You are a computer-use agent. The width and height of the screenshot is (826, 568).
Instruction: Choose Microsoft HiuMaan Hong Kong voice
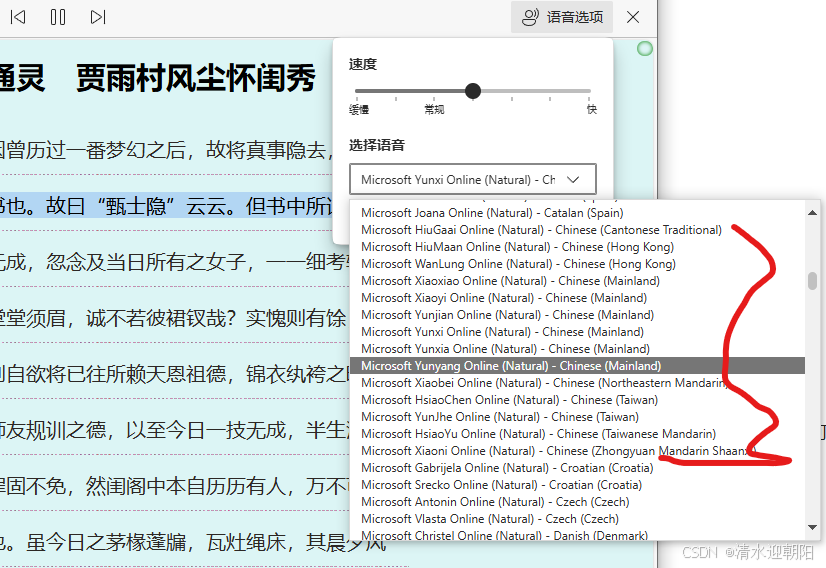(x=577, y=247)
